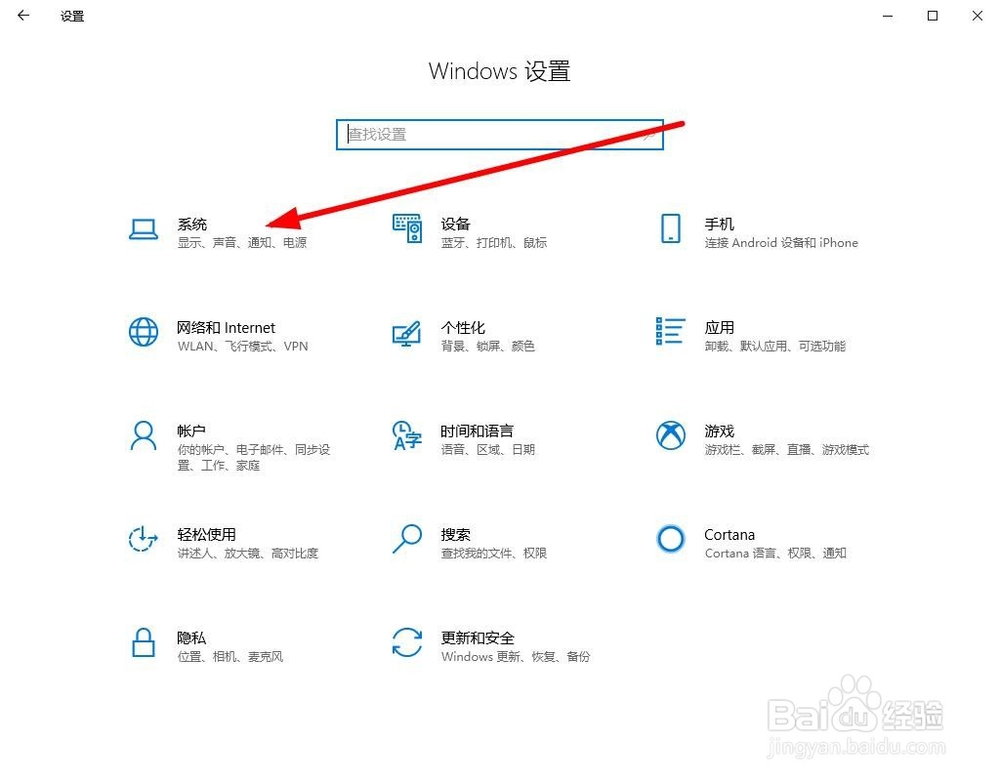Click text Windows 更新、恢复、备份
The height and width of the screenshot is (781, 1000).
515,656
